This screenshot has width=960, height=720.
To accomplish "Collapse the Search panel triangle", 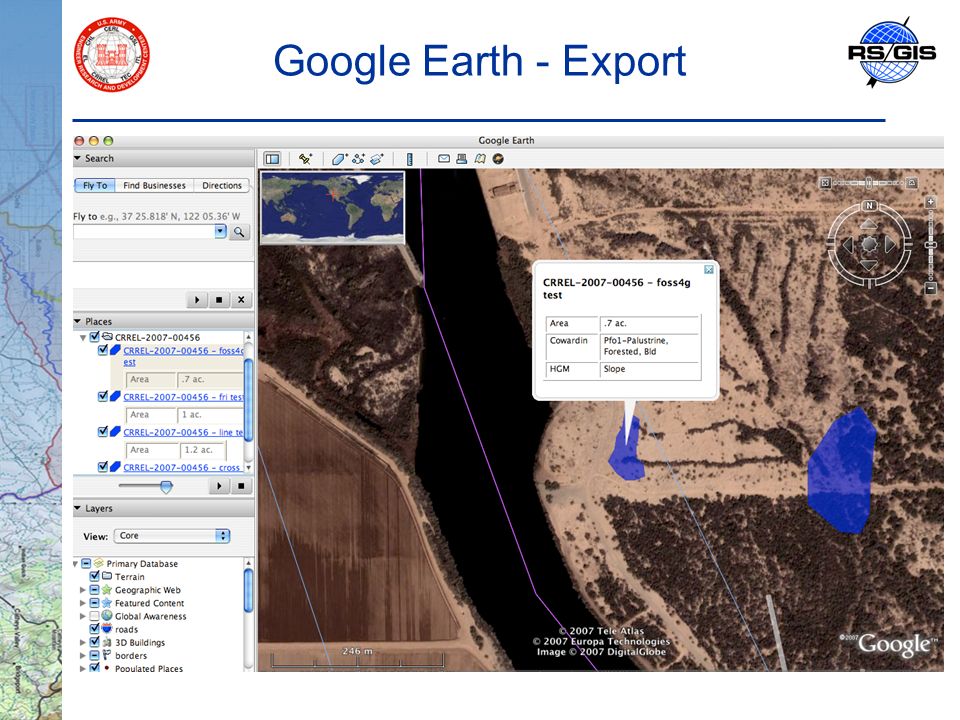I will pos(78,158).
